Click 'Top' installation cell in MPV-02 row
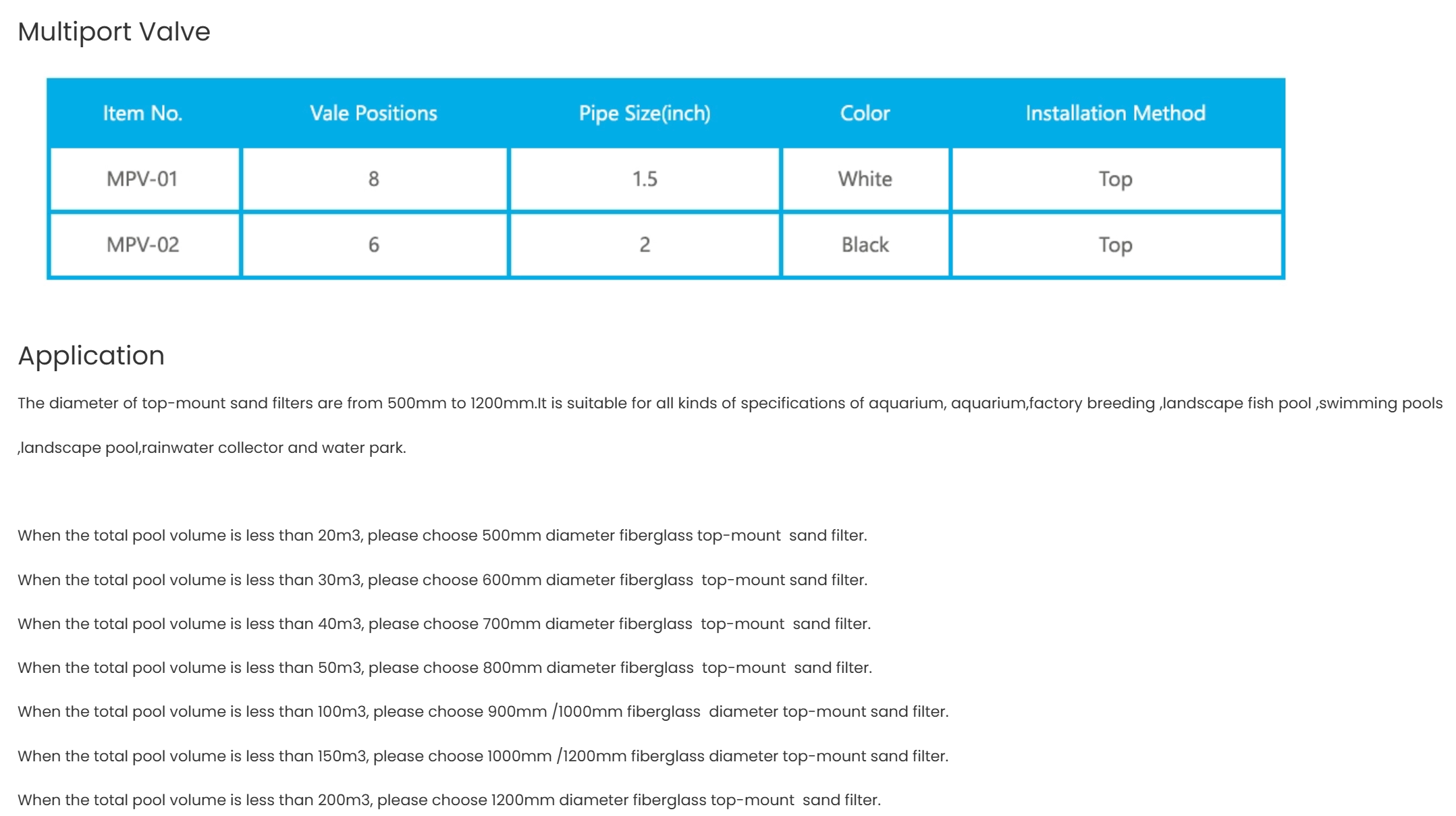Screen dimensions: 1456x816 pyautogui.click(x=1116, y=244)
